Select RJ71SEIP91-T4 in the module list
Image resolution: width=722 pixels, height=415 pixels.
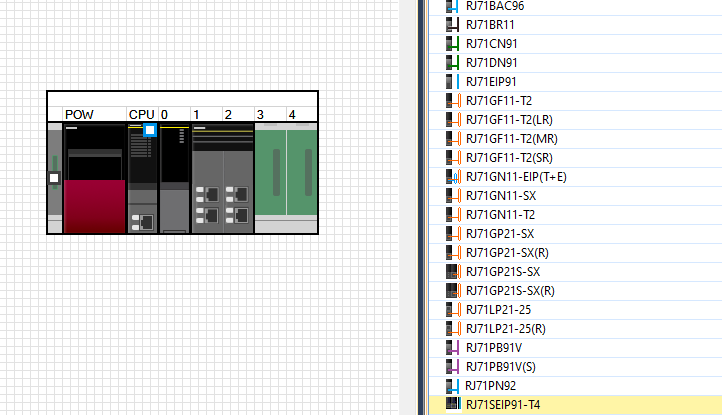click(505, 405)
